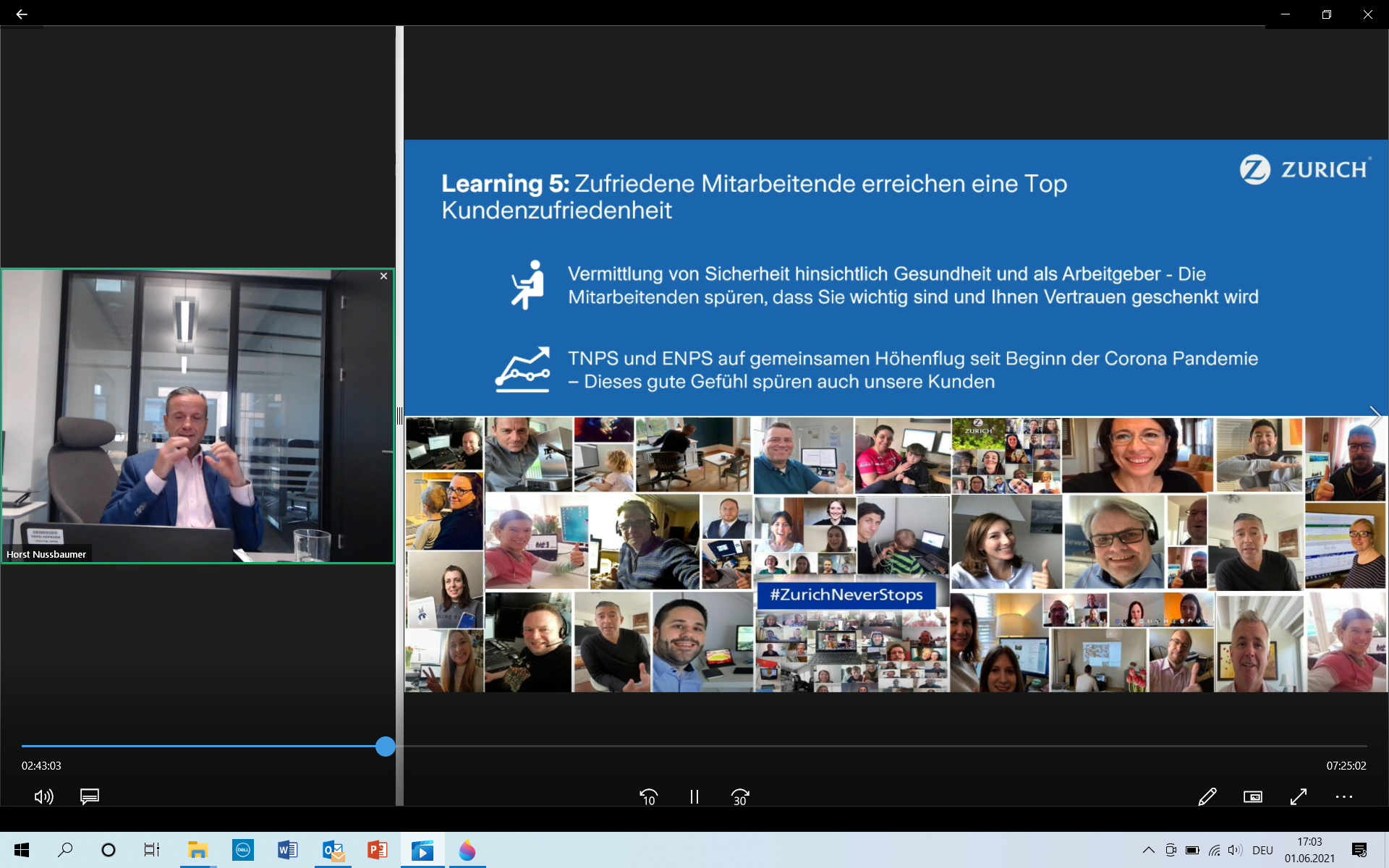Skip back 10 seconds
This screenshot has width=1389, height=868.
648,796
